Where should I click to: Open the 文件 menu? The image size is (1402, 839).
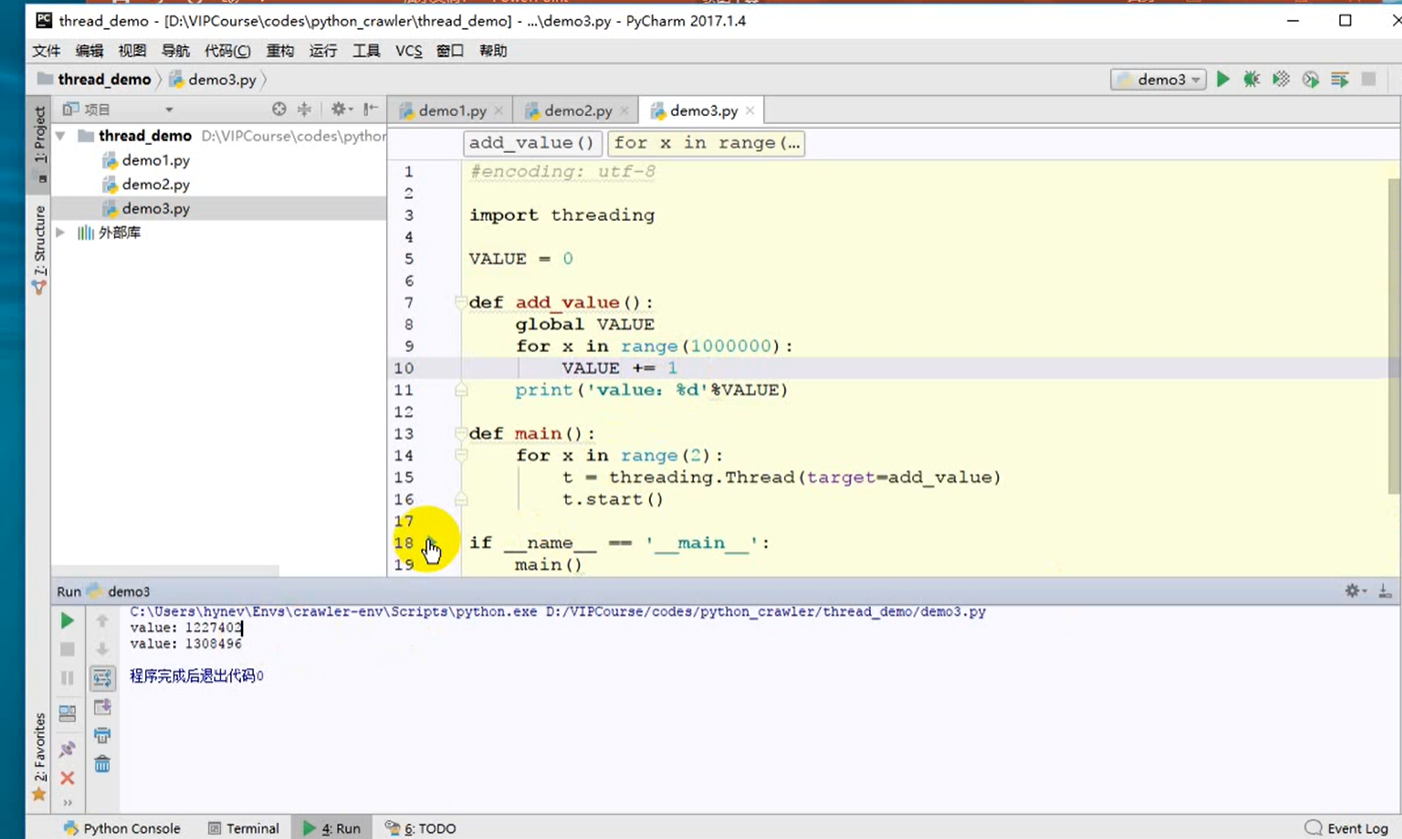[46, 51]
